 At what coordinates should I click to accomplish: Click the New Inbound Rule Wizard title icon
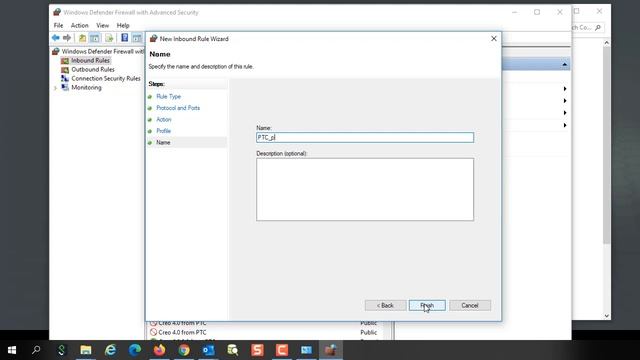(x=153, y=39)
